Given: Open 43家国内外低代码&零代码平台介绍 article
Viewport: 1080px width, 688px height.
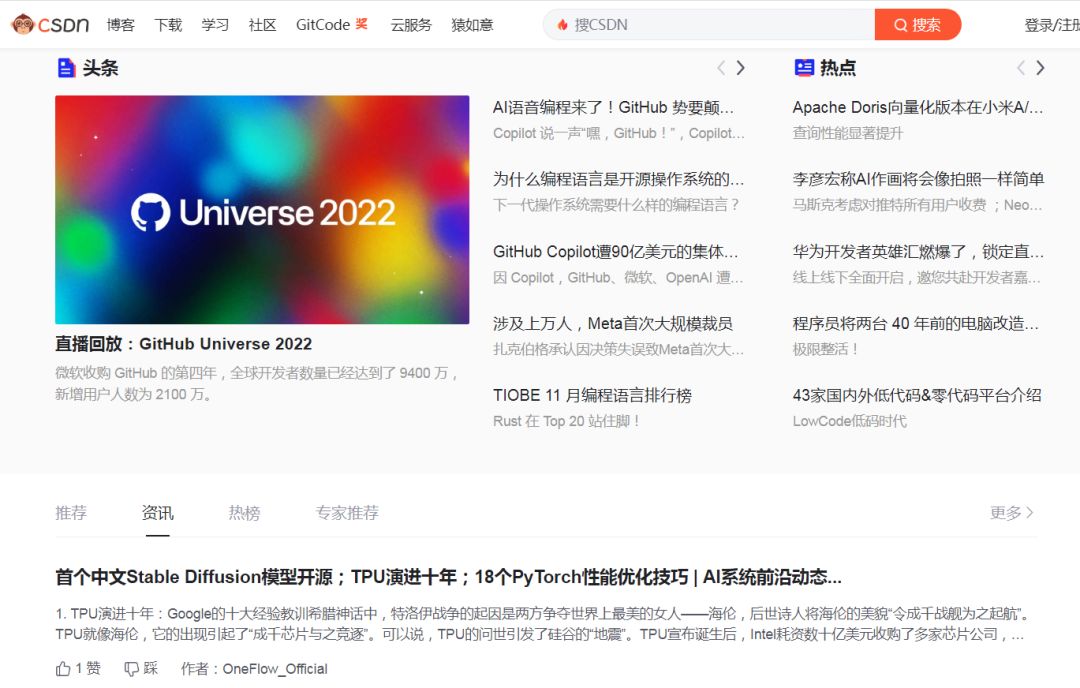Looking at the screenshot, I should (x=917, y=395).
